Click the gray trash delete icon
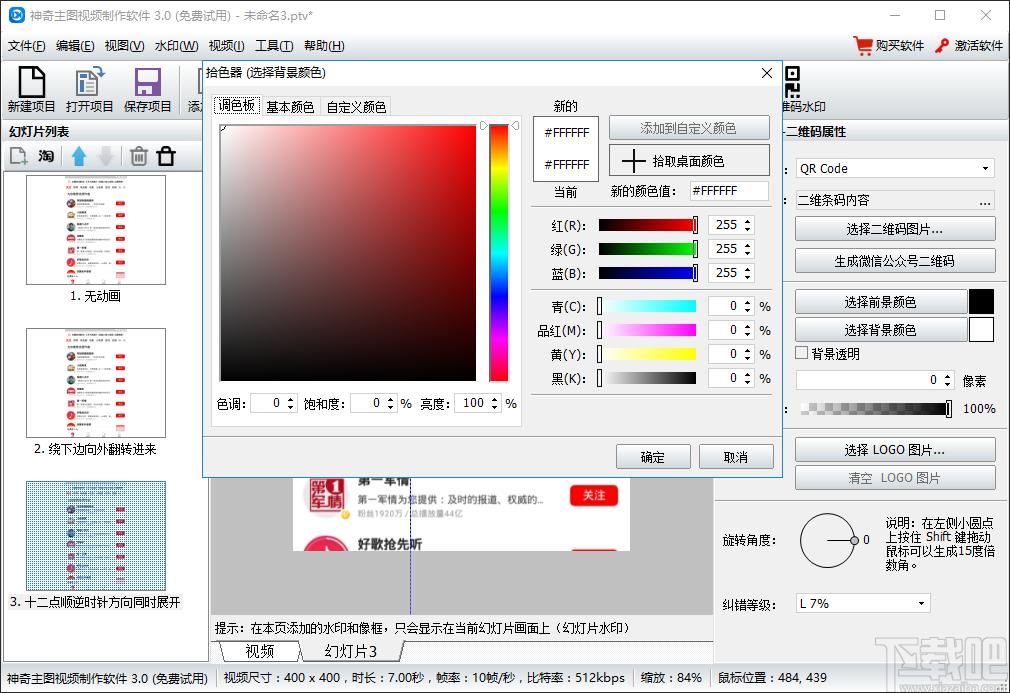The width and height of the screenshot is (1010, 693). tap(138, 156)
